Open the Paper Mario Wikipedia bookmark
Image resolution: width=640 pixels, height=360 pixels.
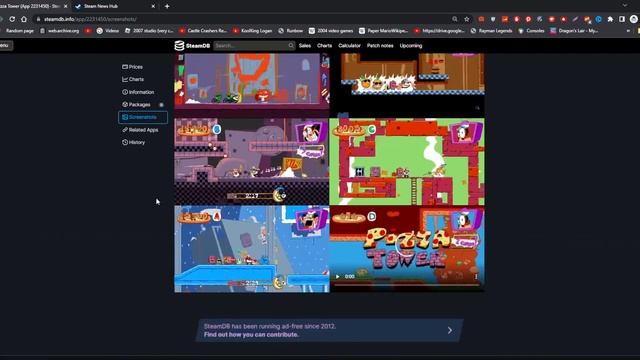click(383, 31)
